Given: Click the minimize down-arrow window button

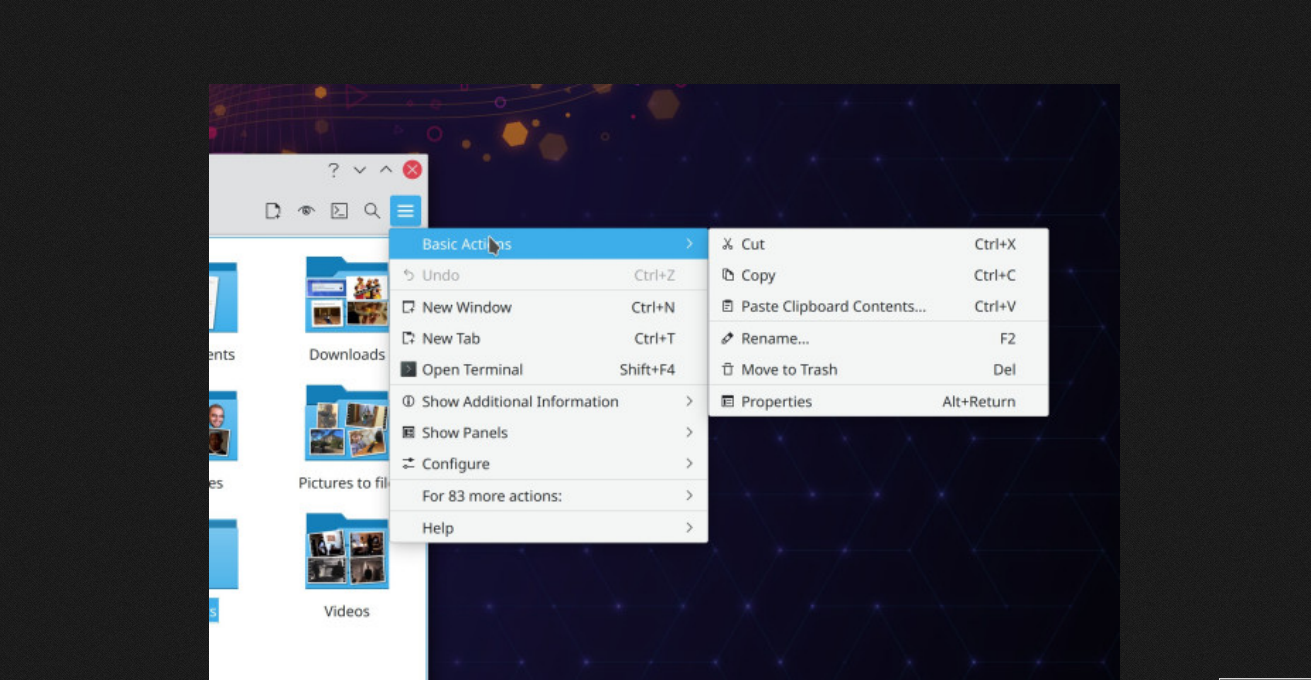Looking at the screenshot, I should [x=360, y=170].
